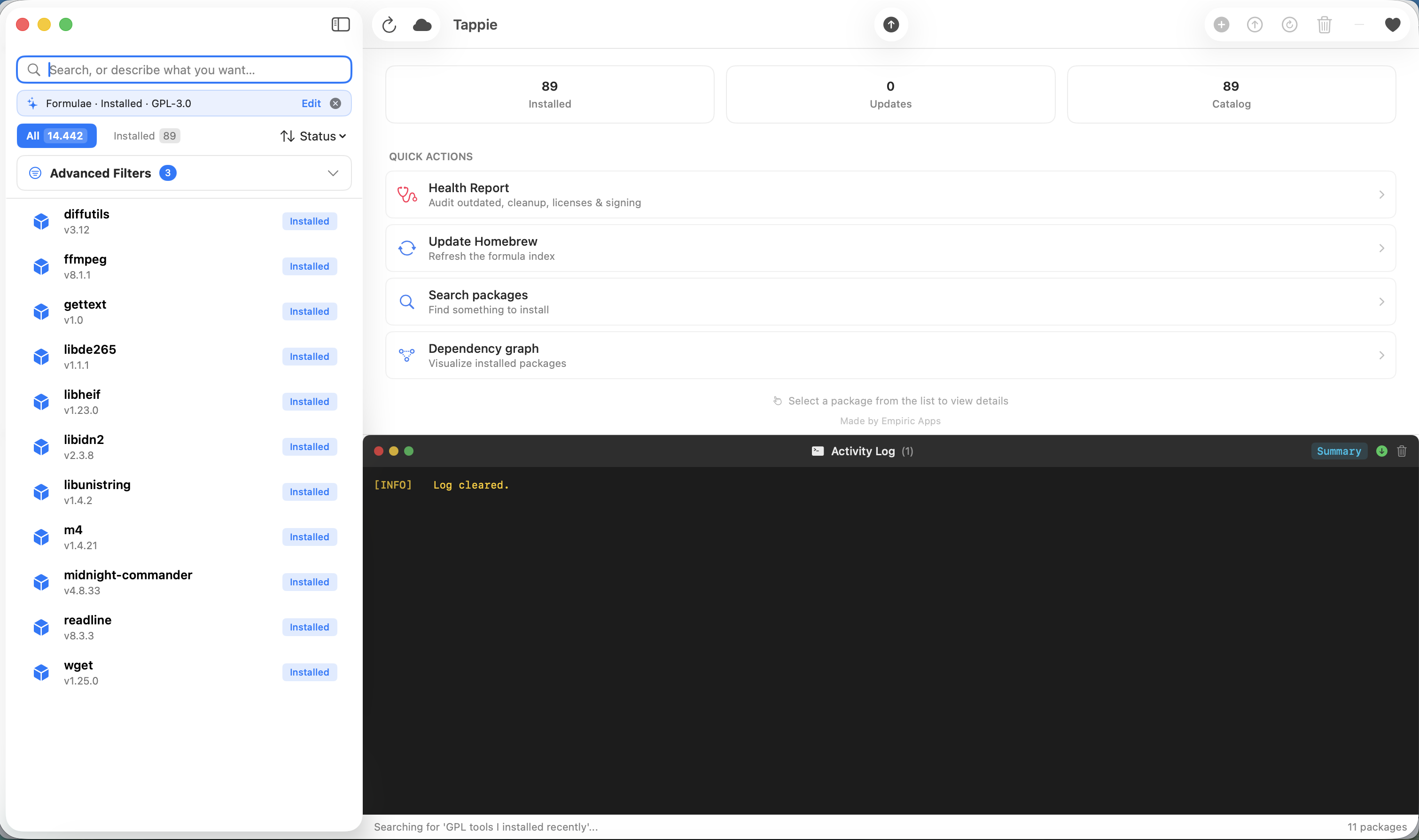
Task: Focus the package search field
Action: tap(184, 70)
